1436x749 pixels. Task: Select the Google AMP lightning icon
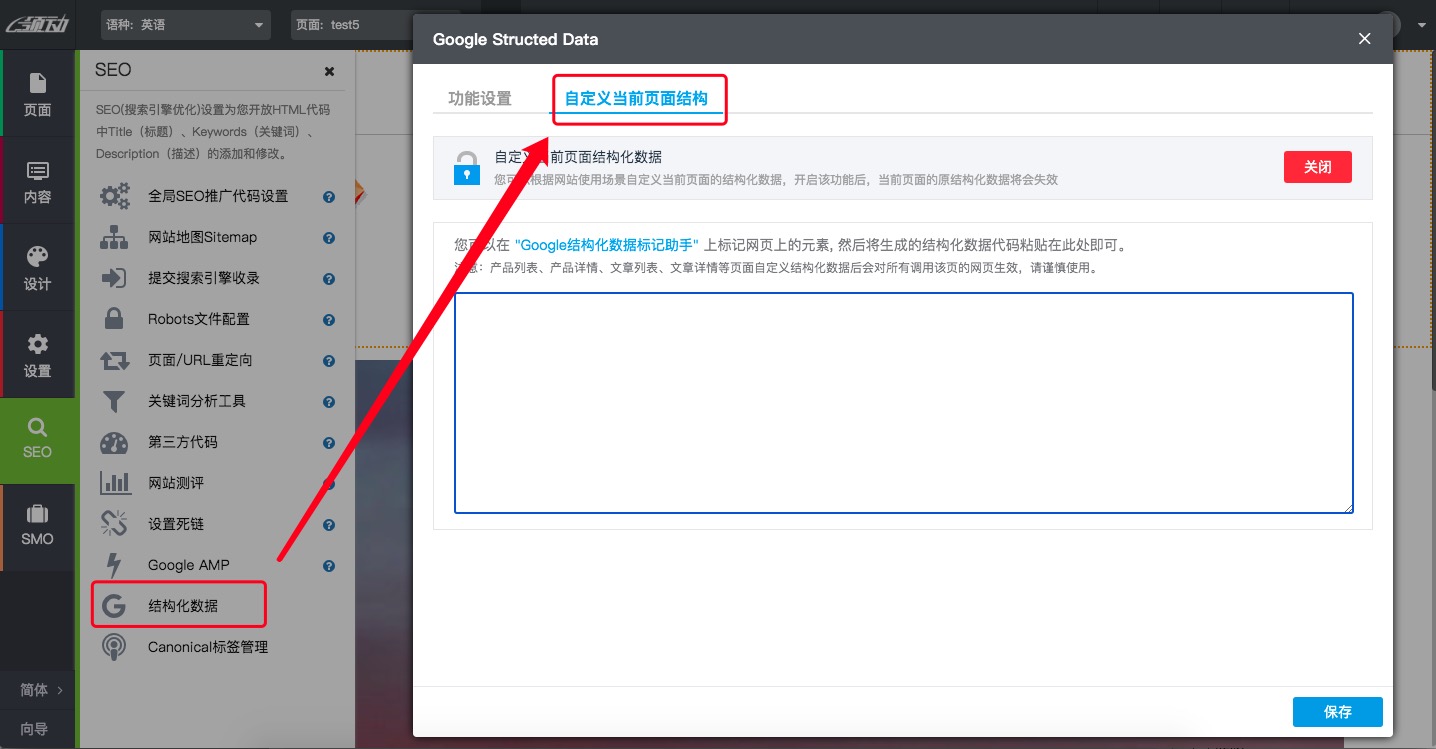[x=114, y=564]
